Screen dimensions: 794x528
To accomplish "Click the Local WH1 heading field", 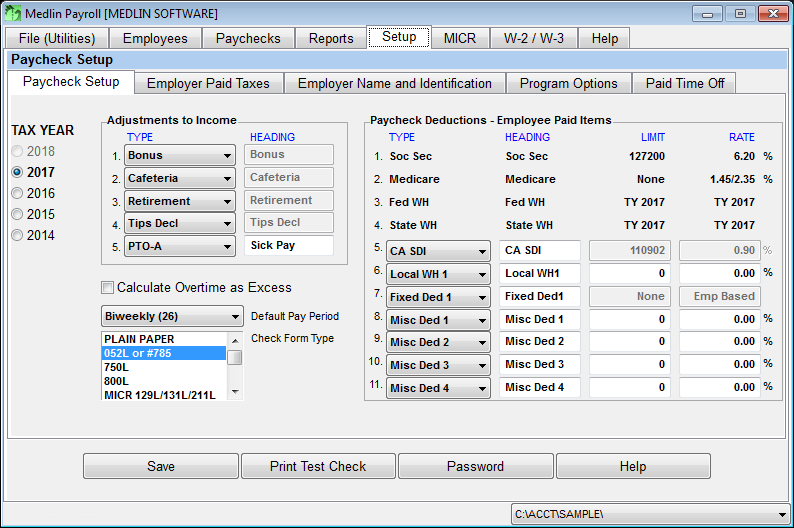I will pyautogui.click(x=540, y=274).
